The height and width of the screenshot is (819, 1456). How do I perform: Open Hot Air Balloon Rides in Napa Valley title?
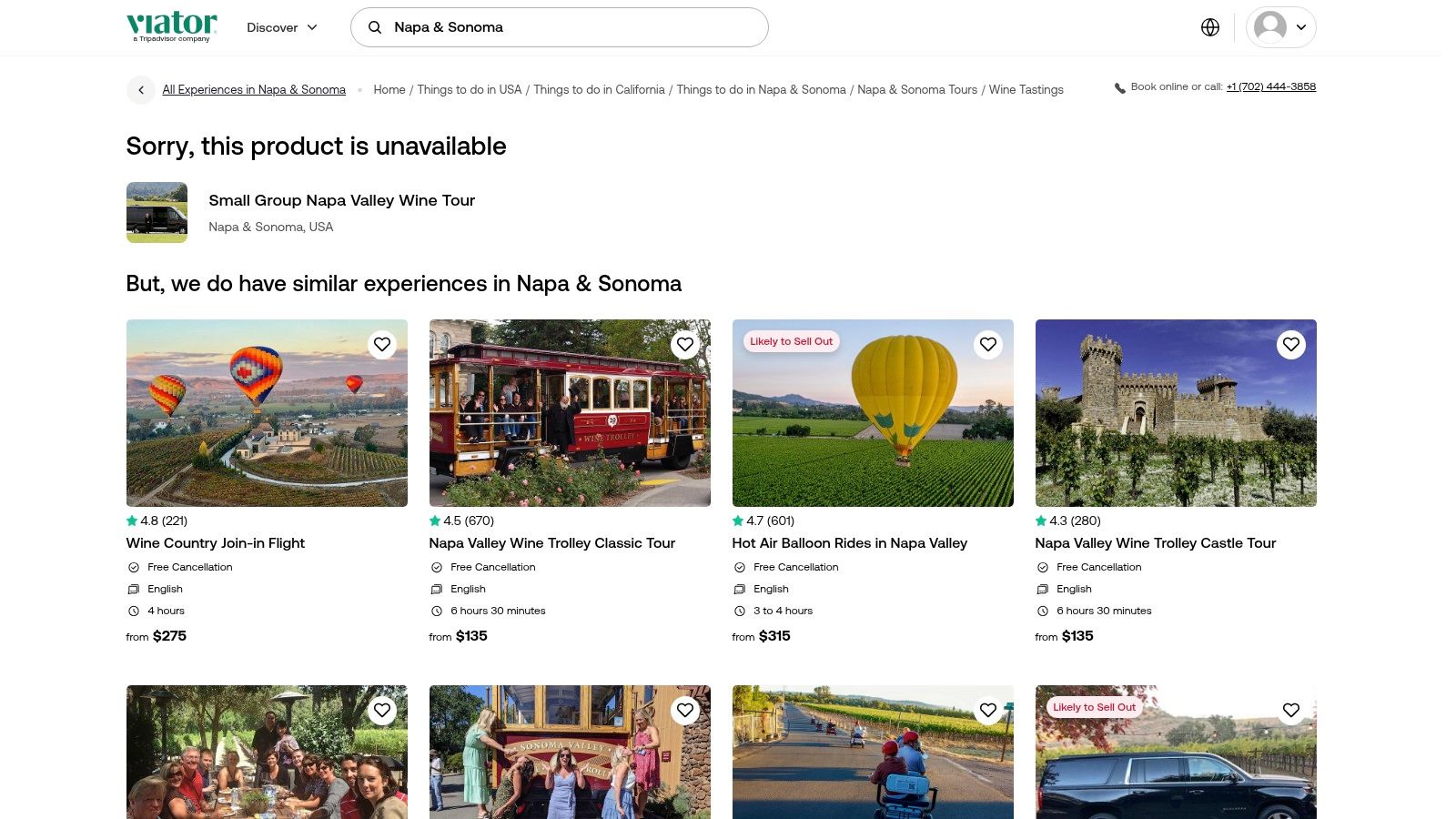pos(850,543)
